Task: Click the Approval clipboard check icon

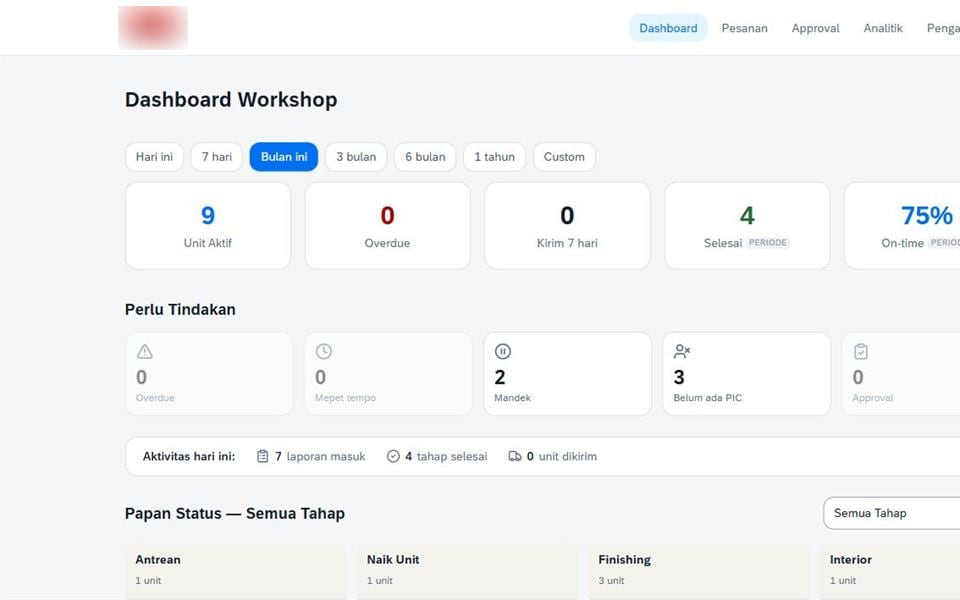Action: (x=861, y=351)
